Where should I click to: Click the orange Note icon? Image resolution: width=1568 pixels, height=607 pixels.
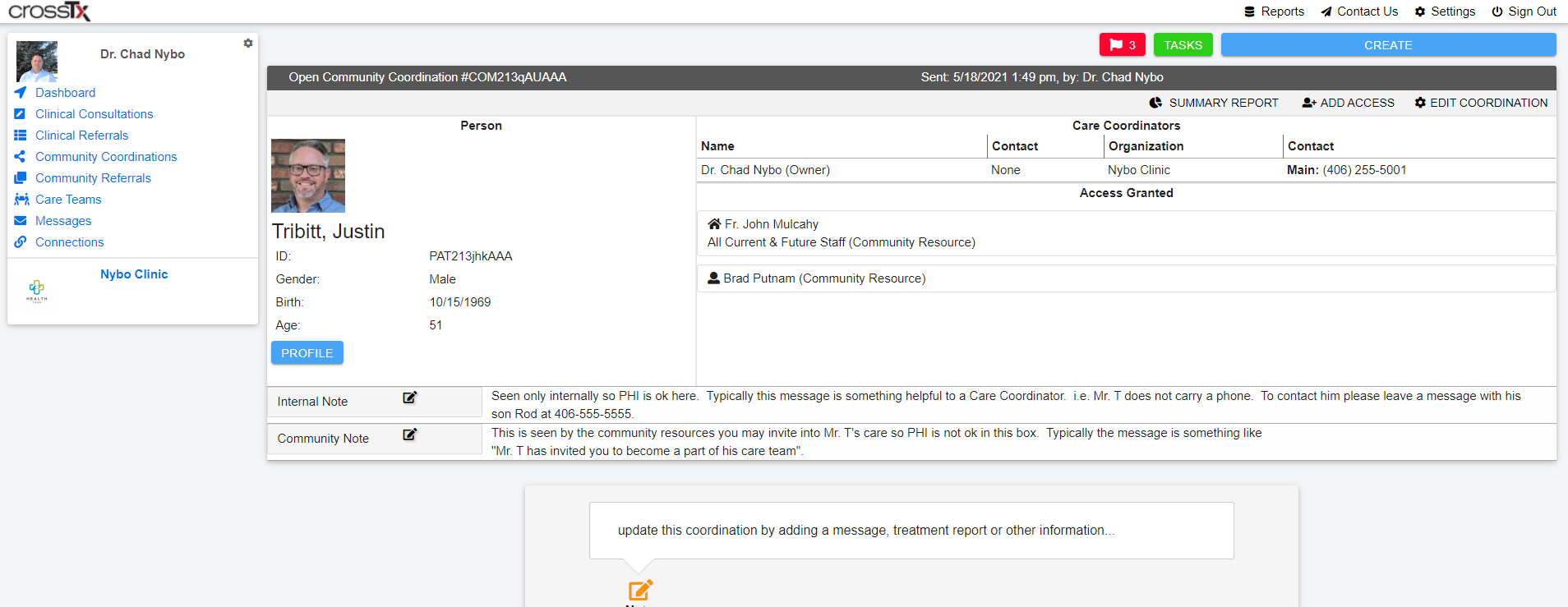[x=640, y=590]
